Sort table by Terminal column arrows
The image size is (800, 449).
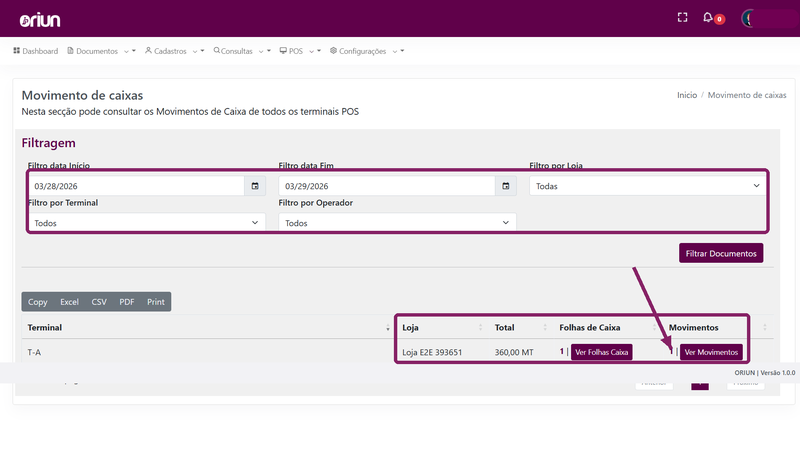(388, 328)
